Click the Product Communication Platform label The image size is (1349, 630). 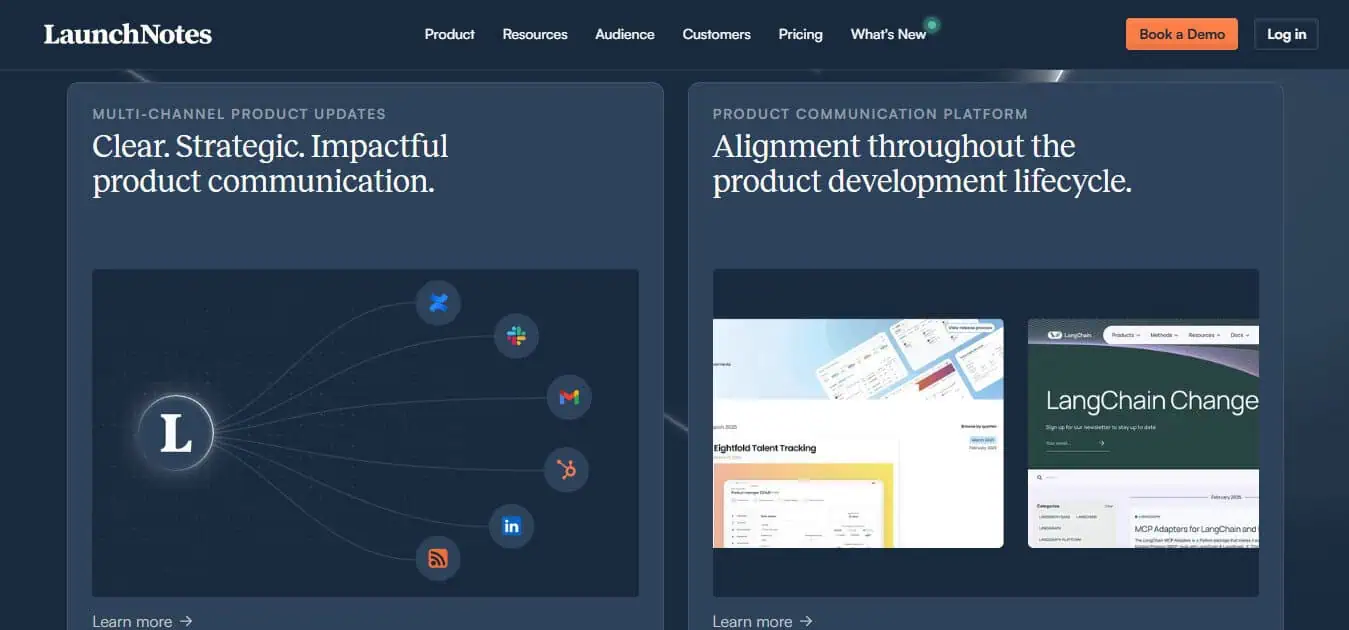(x=870, y=114)
